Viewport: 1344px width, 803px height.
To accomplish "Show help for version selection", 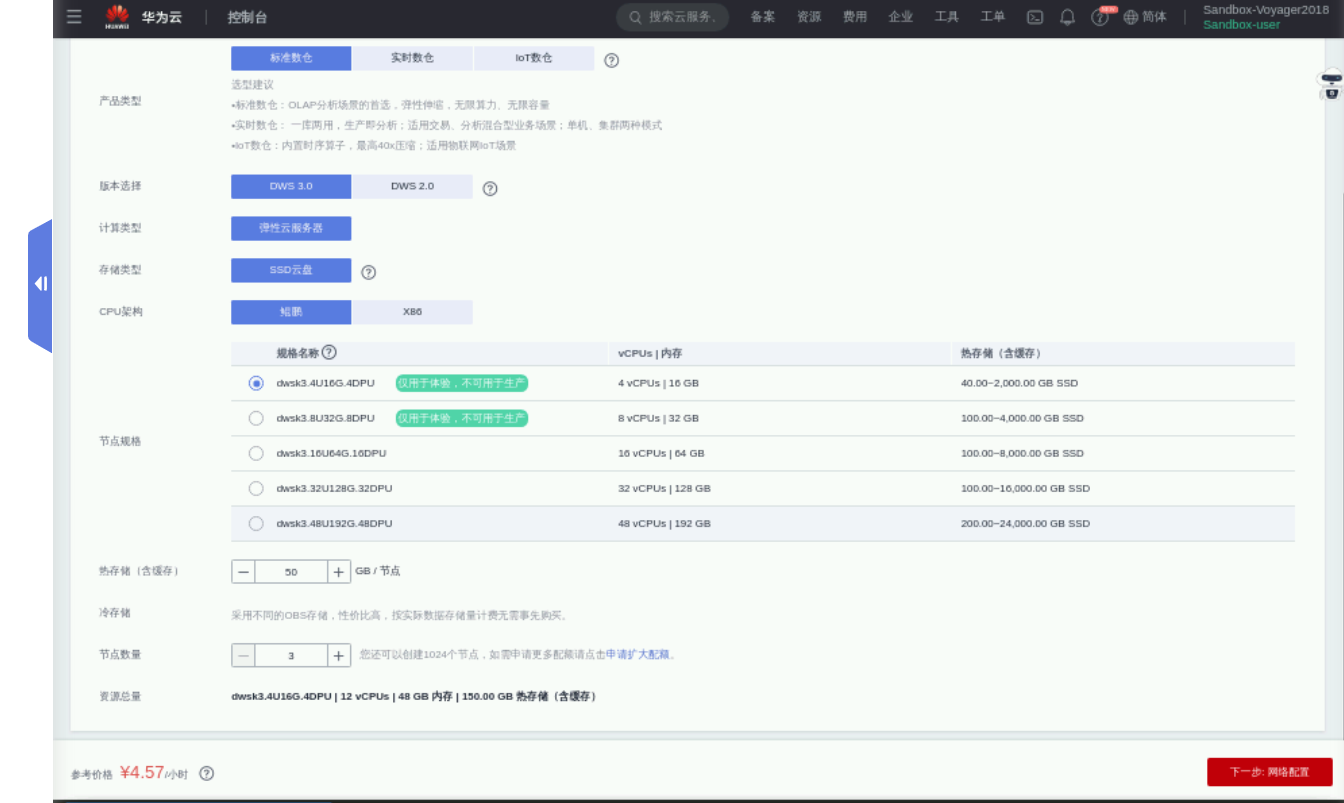I will click(x=490, y=188).
